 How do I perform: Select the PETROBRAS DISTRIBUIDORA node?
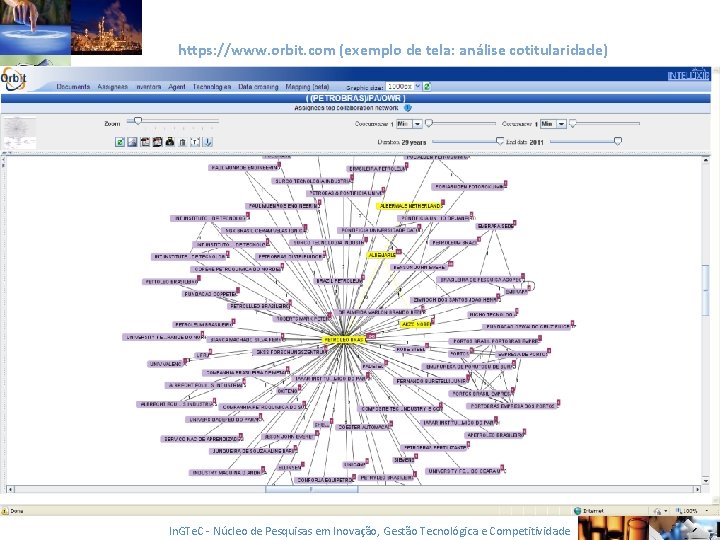point(290,257)
